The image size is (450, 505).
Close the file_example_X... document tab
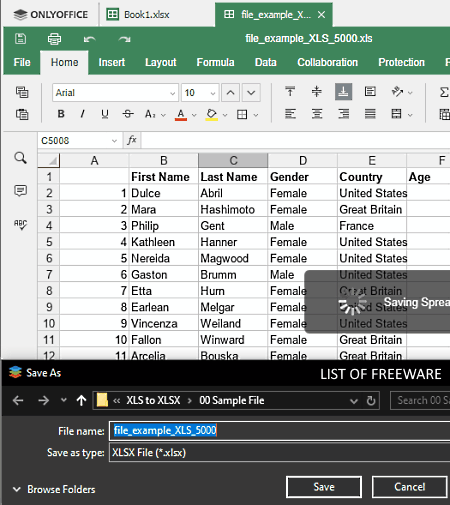[321, 15]
